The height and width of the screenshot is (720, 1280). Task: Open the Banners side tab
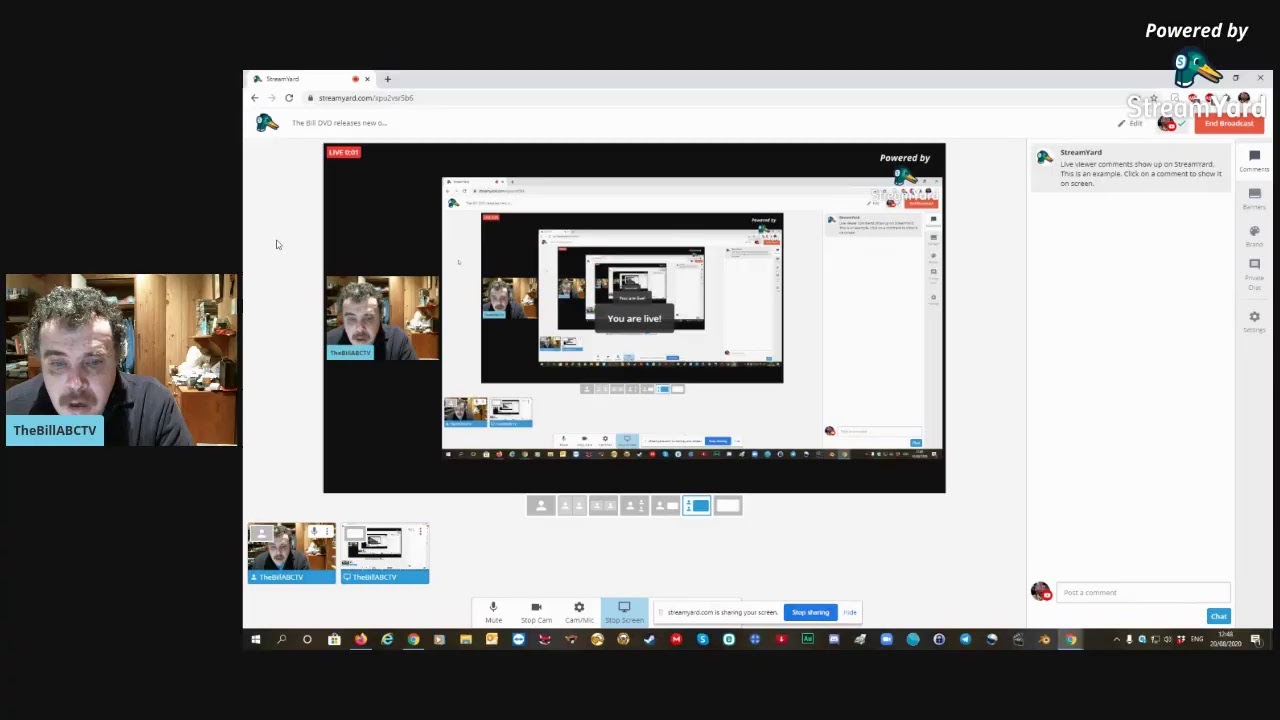coord(1254,198)
